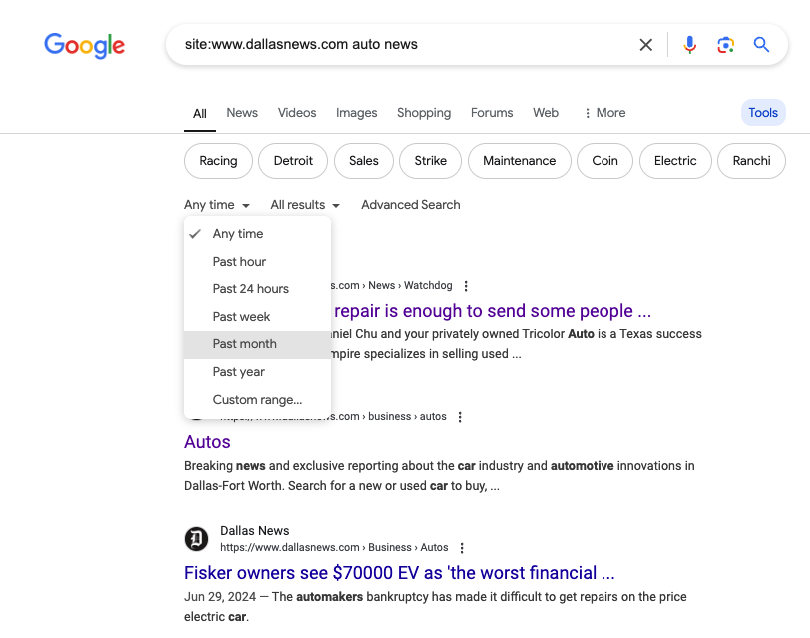The image size is (810, 638).
Task: Open the Fisker owners article link
Action: [399, 573]
